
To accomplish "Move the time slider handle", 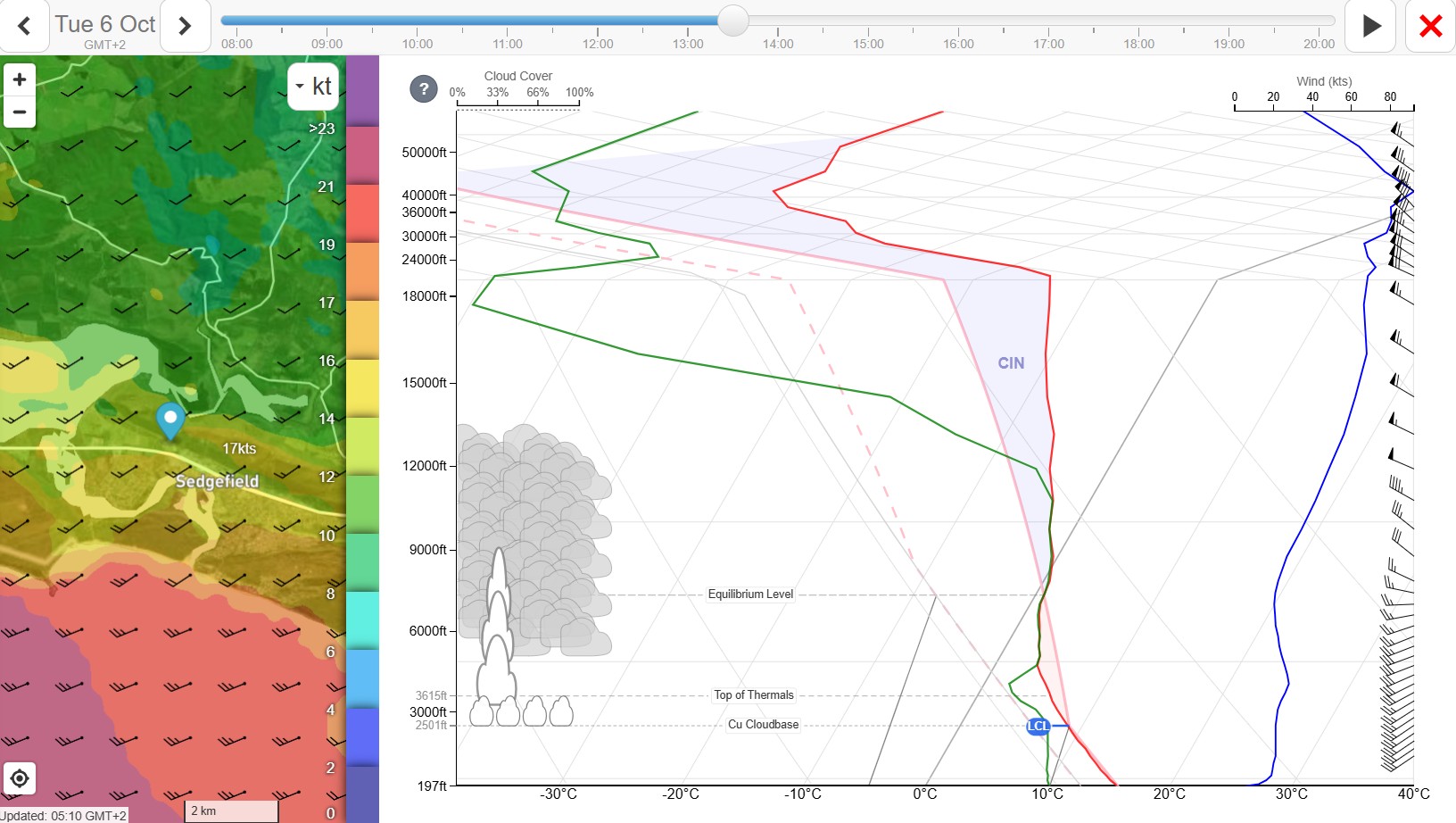I will click(733, 21).
